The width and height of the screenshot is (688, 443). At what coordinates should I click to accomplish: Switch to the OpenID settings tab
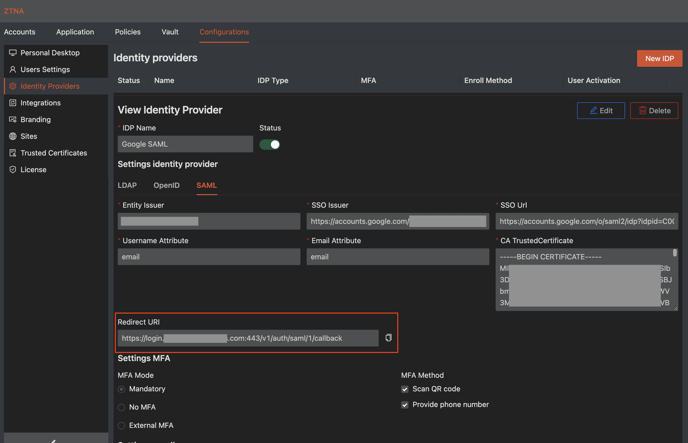coord(166,185)
